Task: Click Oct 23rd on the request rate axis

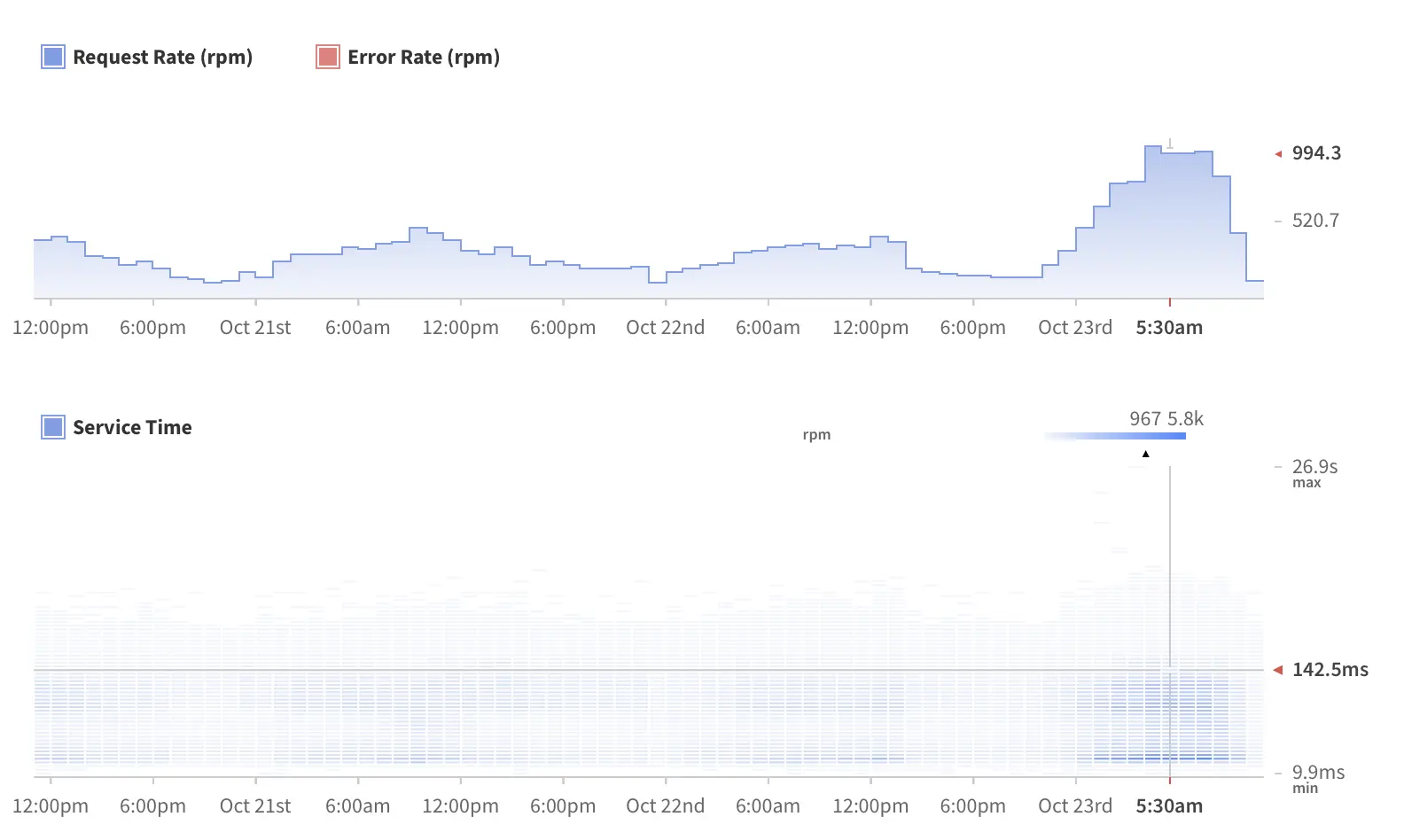Action: tap(1075, 328)
